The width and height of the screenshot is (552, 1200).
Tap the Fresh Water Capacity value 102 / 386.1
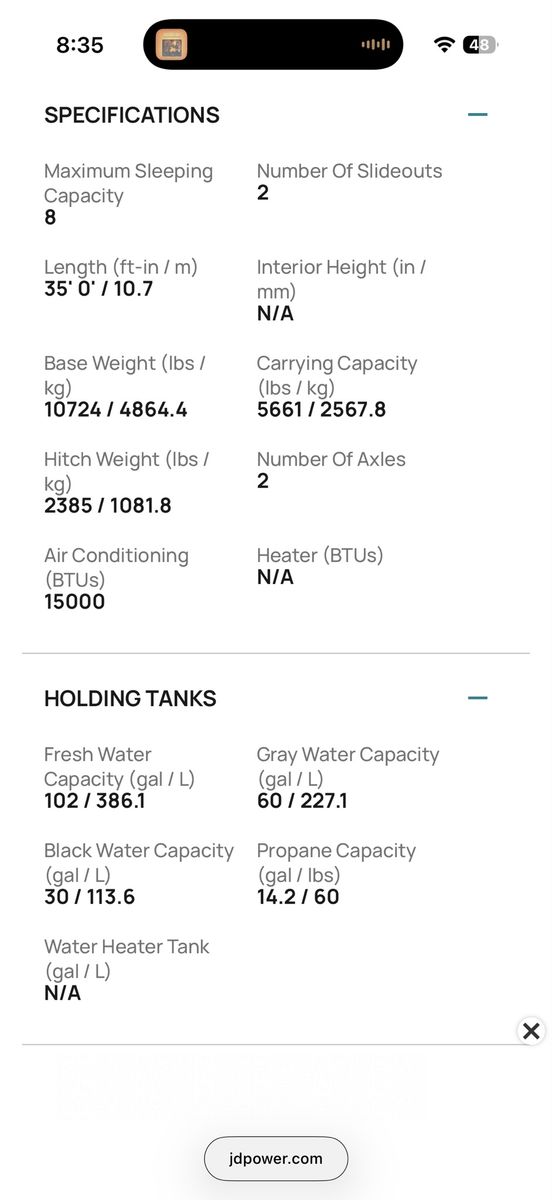(94, 801)
